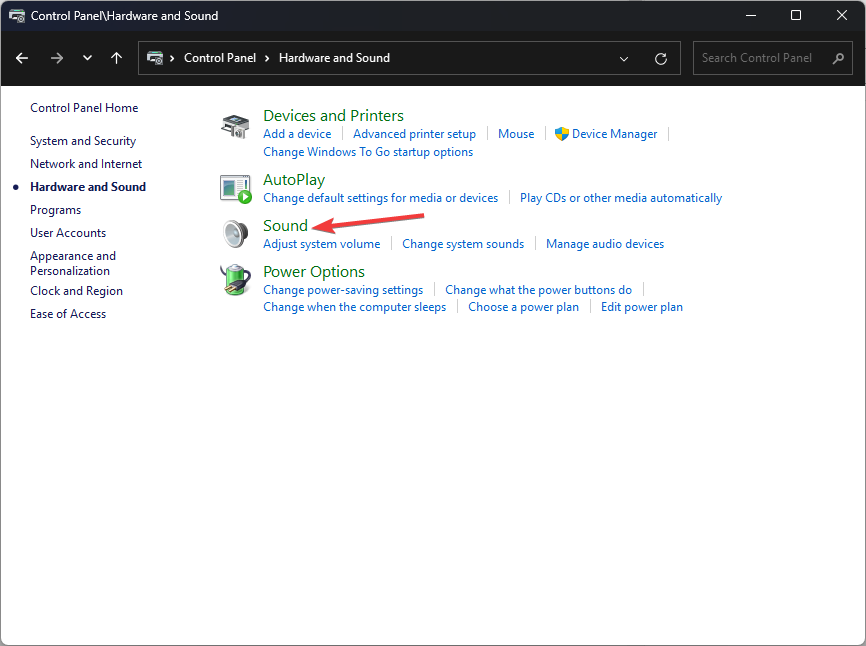Screen dimensions: 866x646
Task: Go back using the back arrow
Action: click(23, 58)
